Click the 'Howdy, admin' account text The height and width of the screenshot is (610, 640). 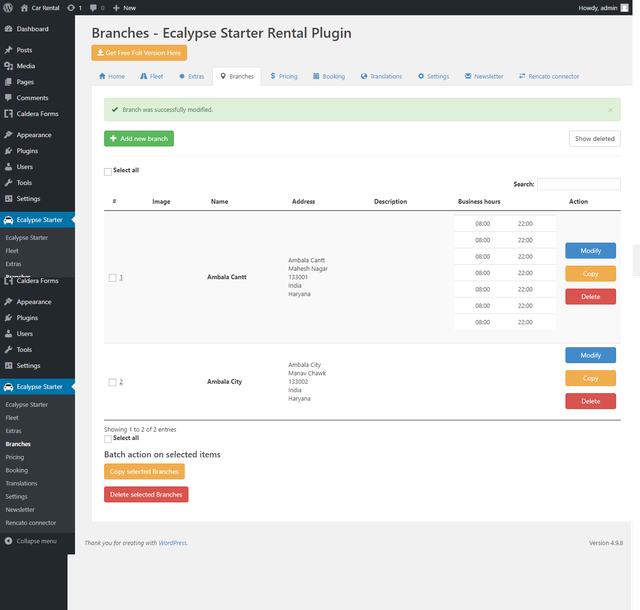(x=598, y=8)
